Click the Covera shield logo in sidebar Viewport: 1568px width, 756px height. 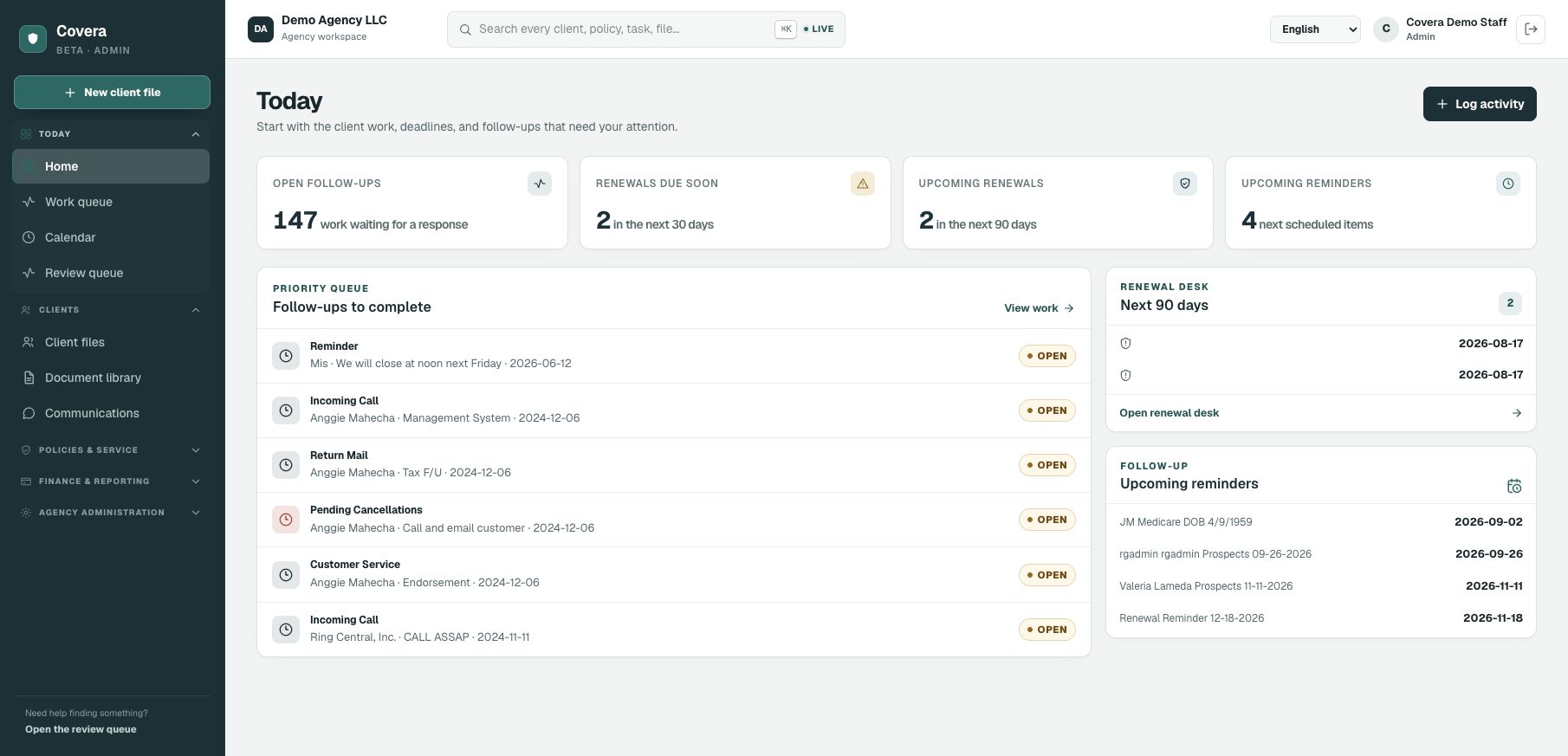[x=33, y=38]
